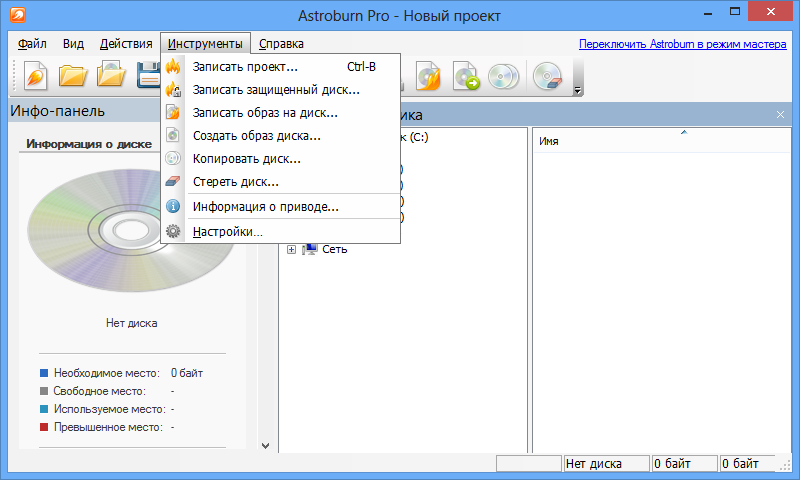The height and width of the screenshot is (480, 800).
Task: Click the icon beside Создать образ диска
Action: pyautogui.click(x=173, y=136)
